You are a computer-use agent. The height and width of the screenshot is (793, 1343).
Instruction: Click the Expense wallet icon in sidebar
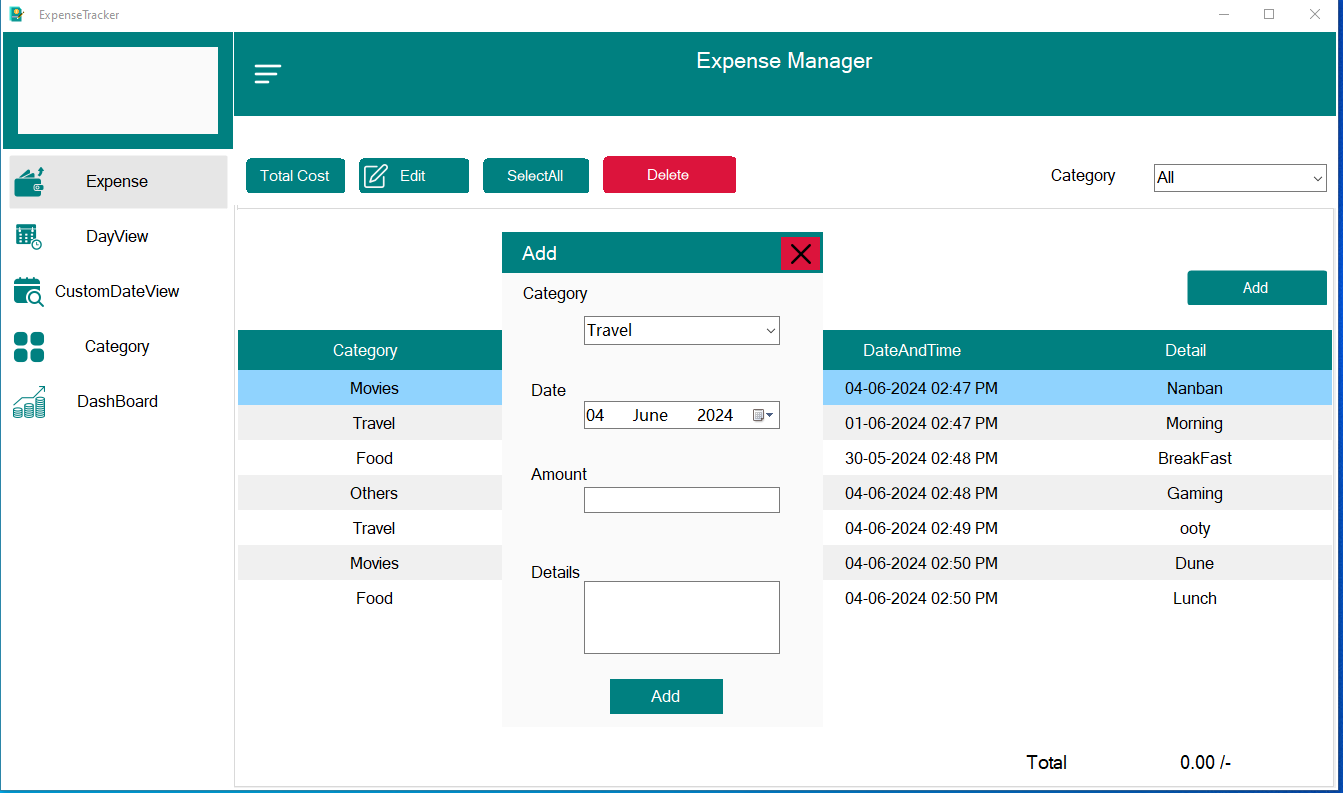(30, 181)
